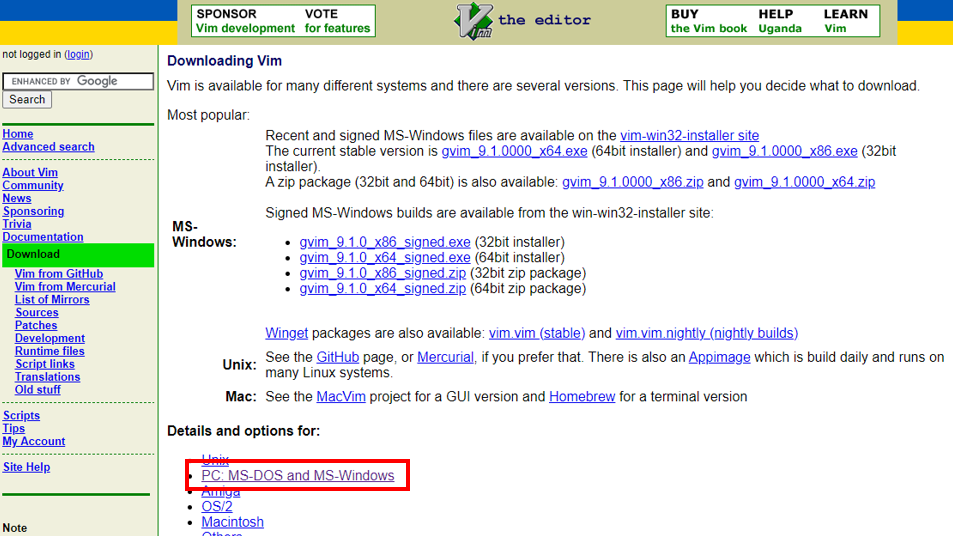953x536 pixels.
Task: Click the 'Details and options for:' text
Action: [x=244, y=431]
